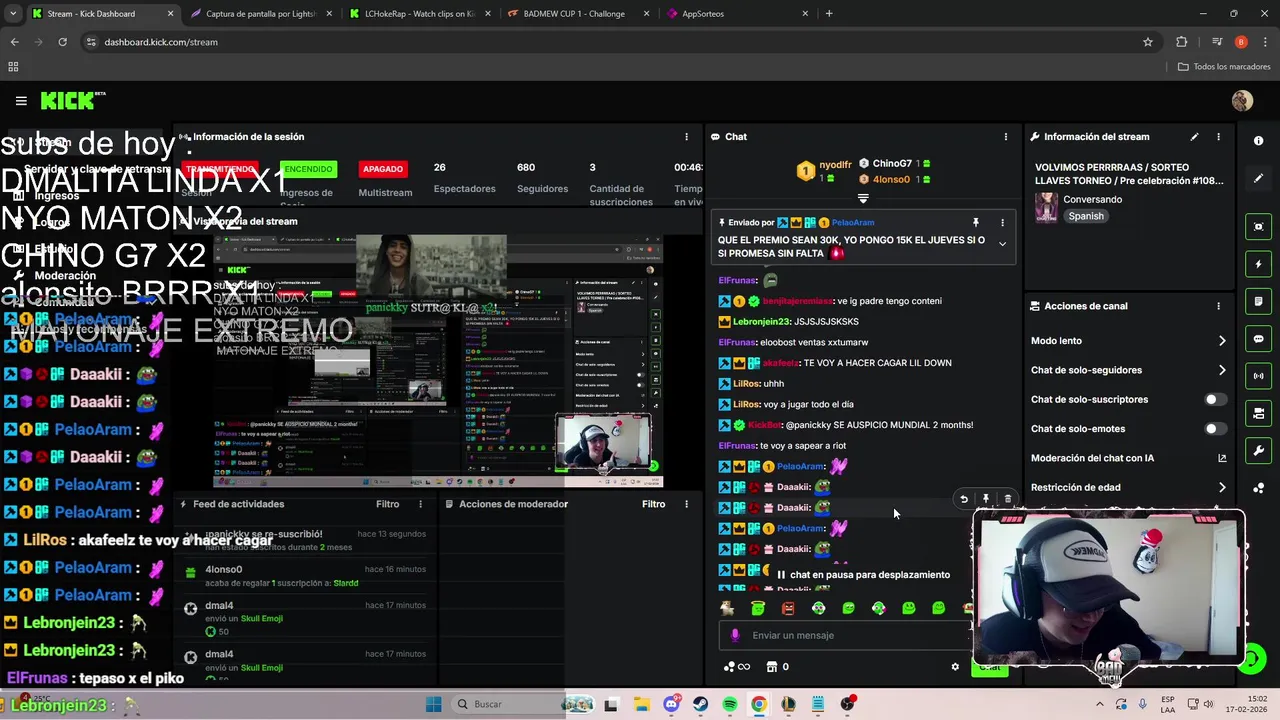Viewport: 1280px width, 720px height.
Task: Open Acciones de canal options menu
Action: 1218,306
